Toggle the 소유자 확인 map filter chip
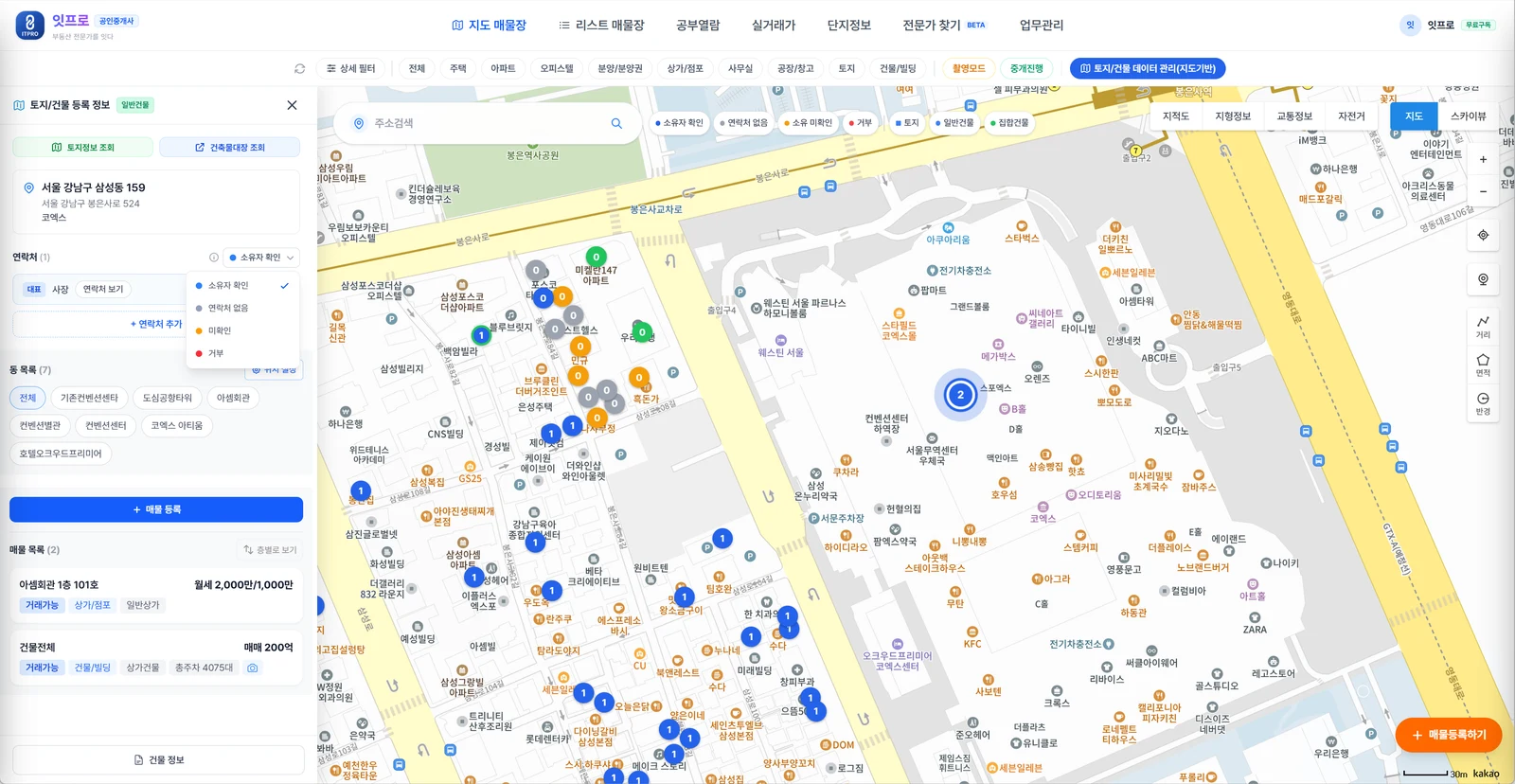 (x=680, y=123)
